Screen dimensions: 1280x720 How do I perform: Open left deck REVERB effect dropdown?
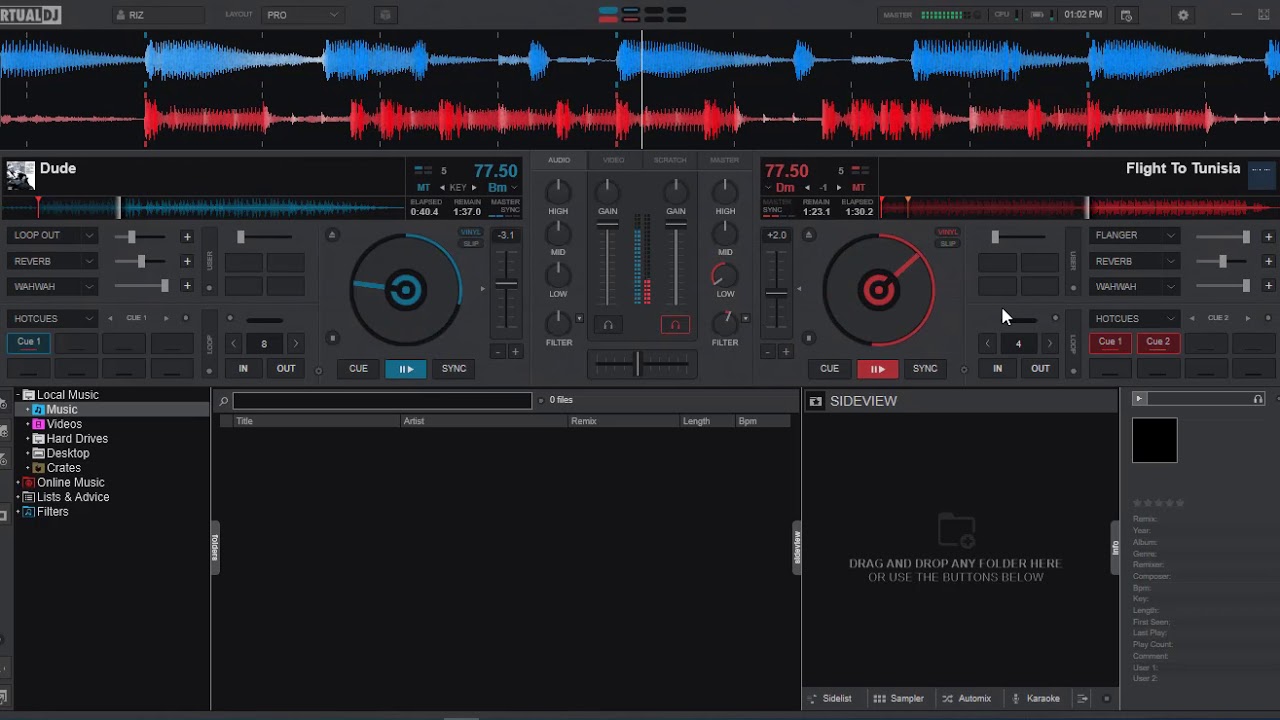54,261
